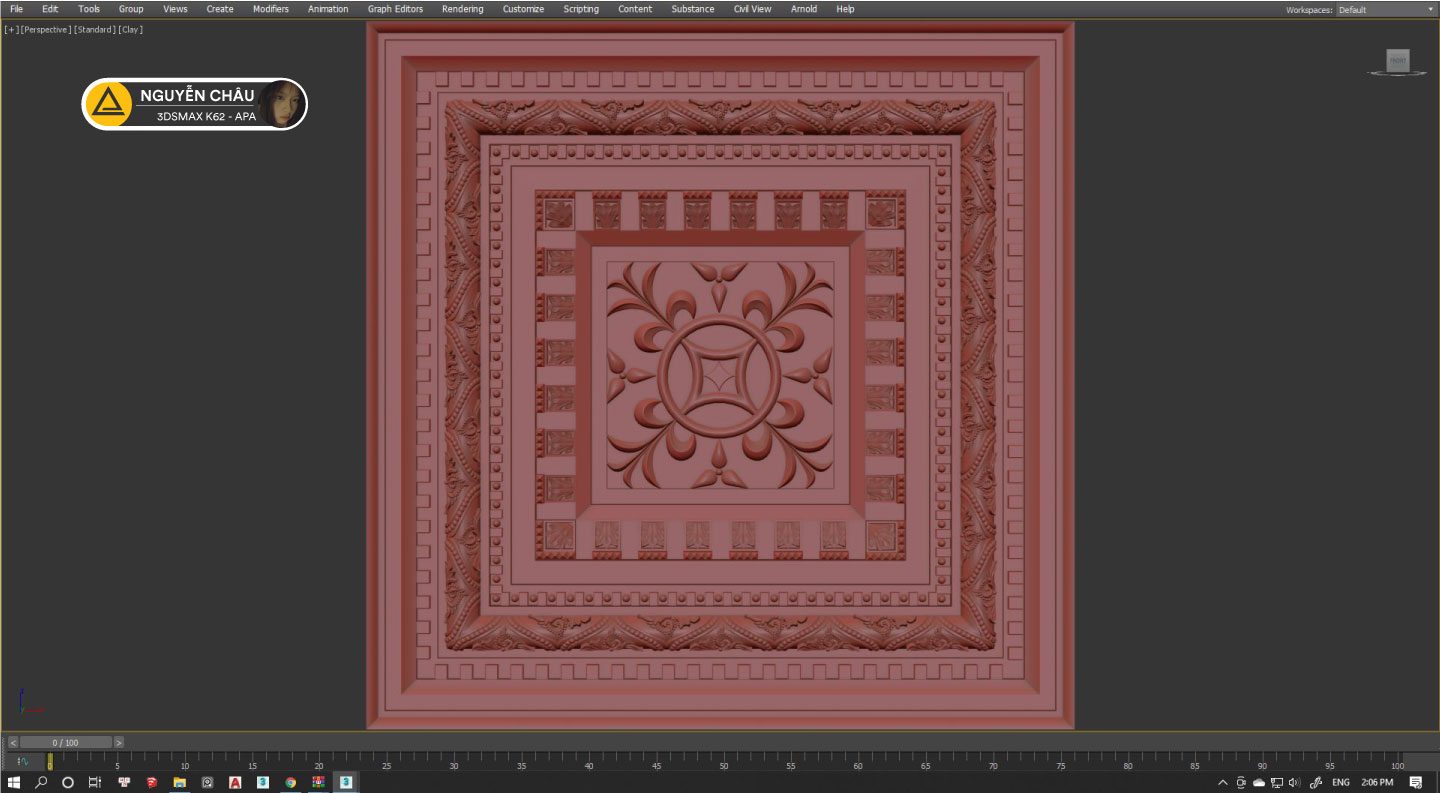
Task: Open WinRAR from the taskbar
Action: click(x=318, y=782)
